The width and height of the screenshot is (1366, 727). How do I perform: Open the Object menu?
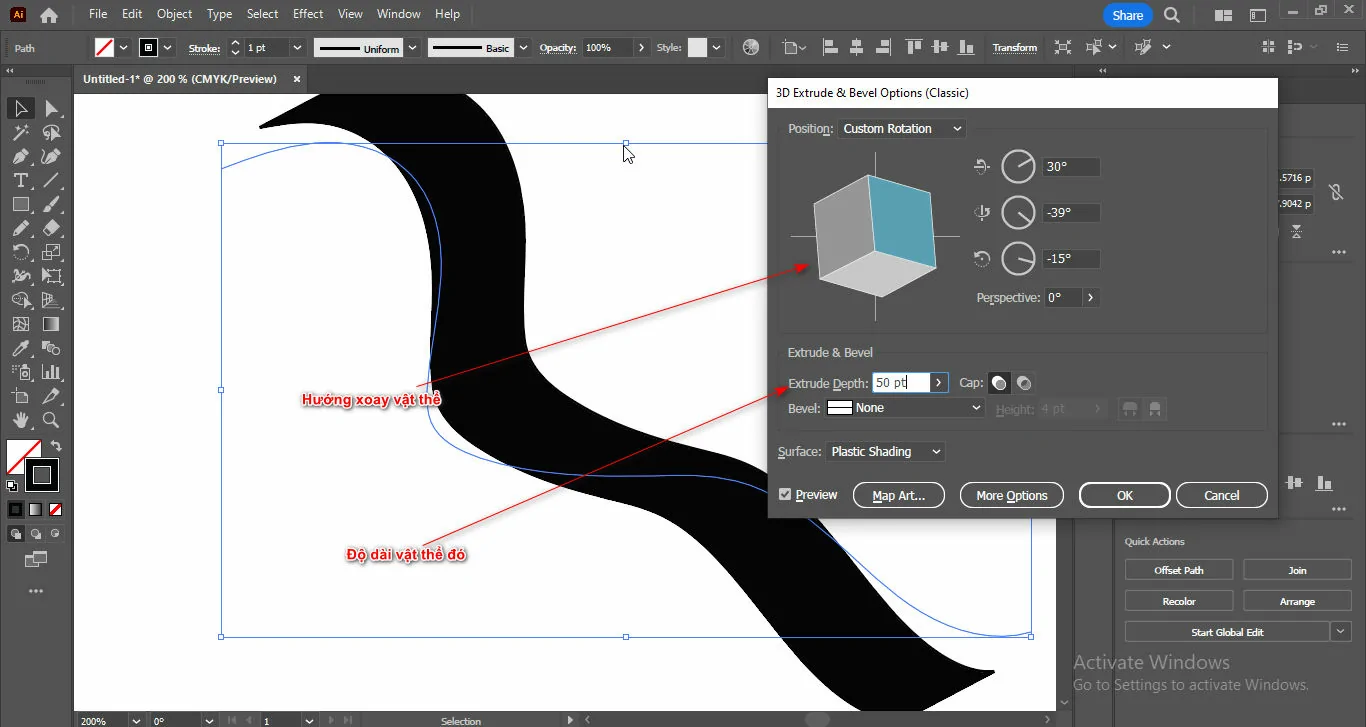pyautogui.click(x=174, y=14)
